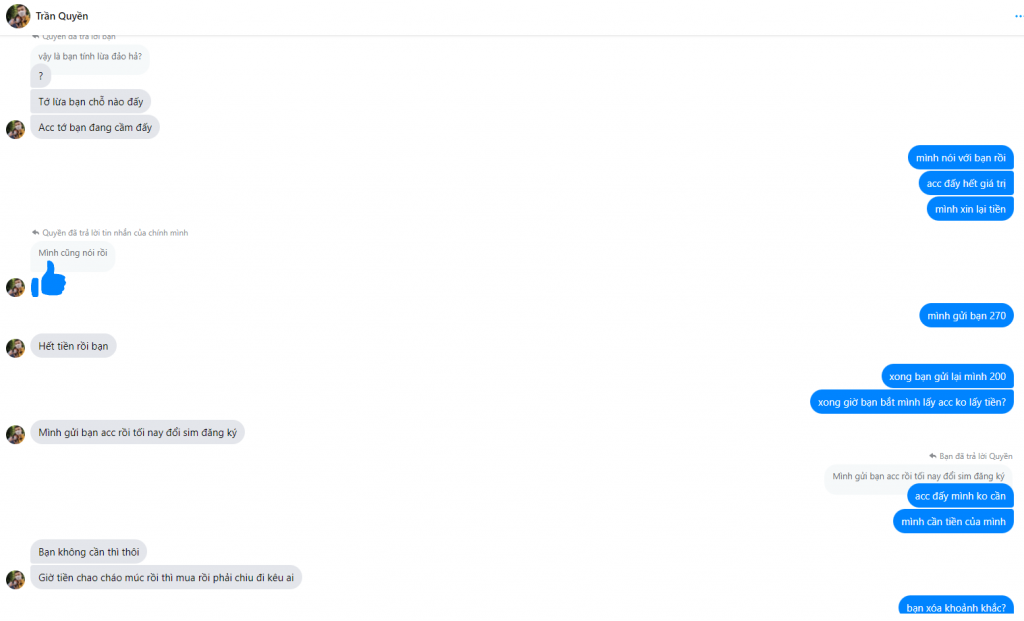1024x621 pixels.
Task: Click Trần Quyền's header profile picture
Action: coord(17,16)
